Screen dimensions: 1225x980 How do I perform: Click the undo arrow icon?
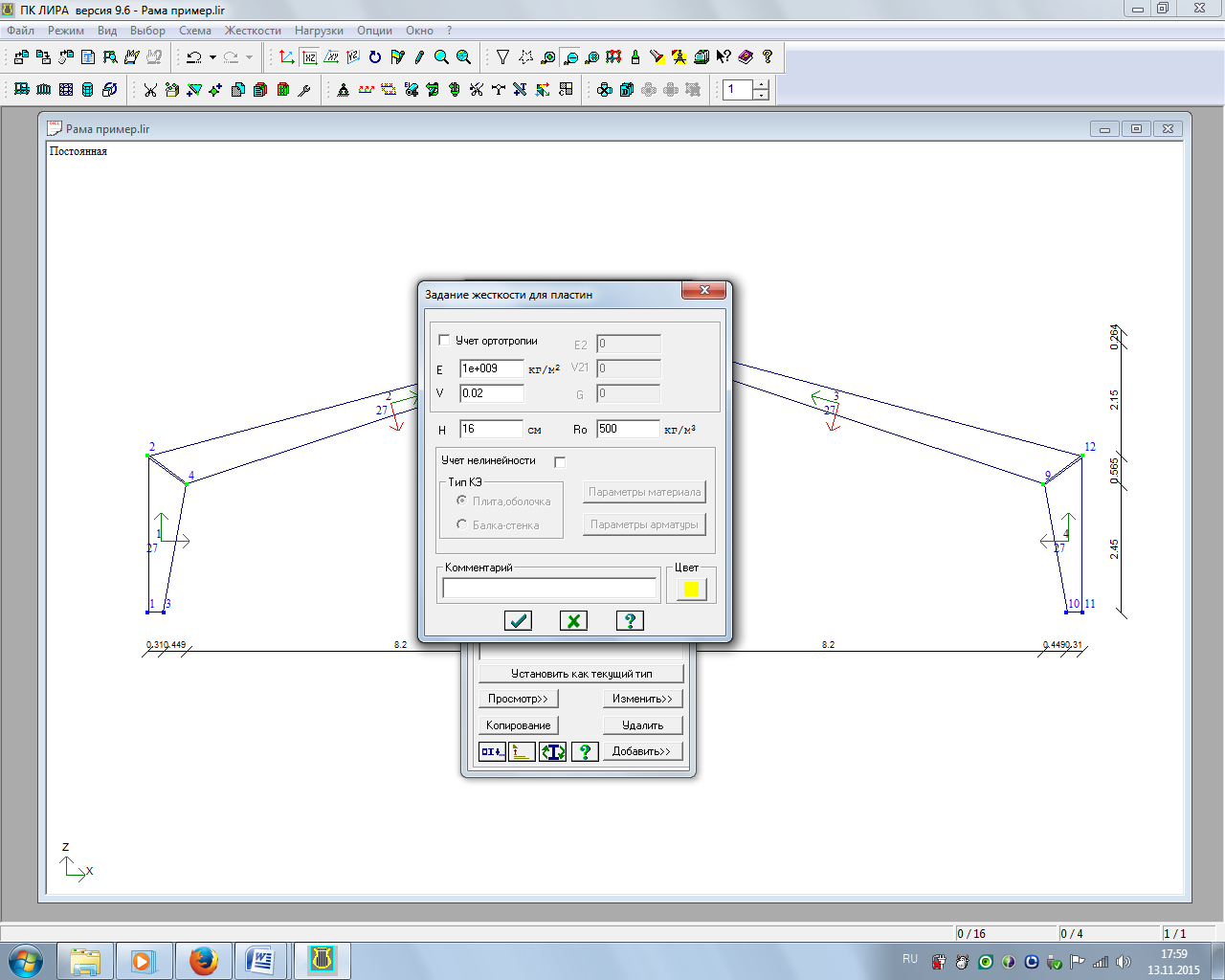tap(194, 57)
